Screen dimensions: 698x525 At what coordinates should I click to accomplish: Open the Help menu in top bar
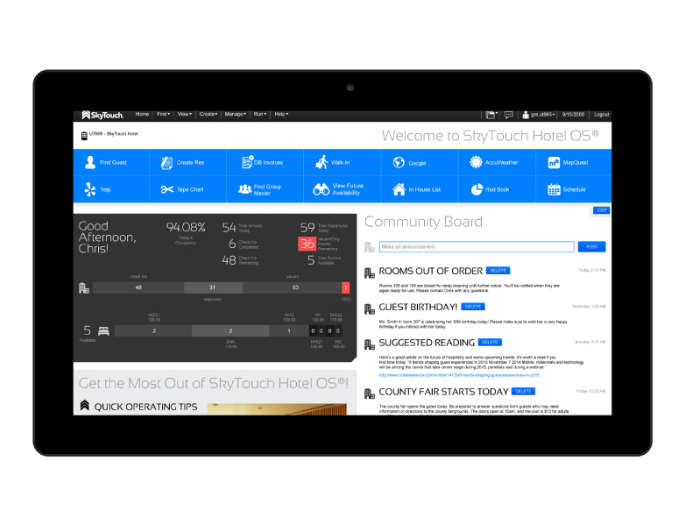pyautogui.click(x=281, y=115)
